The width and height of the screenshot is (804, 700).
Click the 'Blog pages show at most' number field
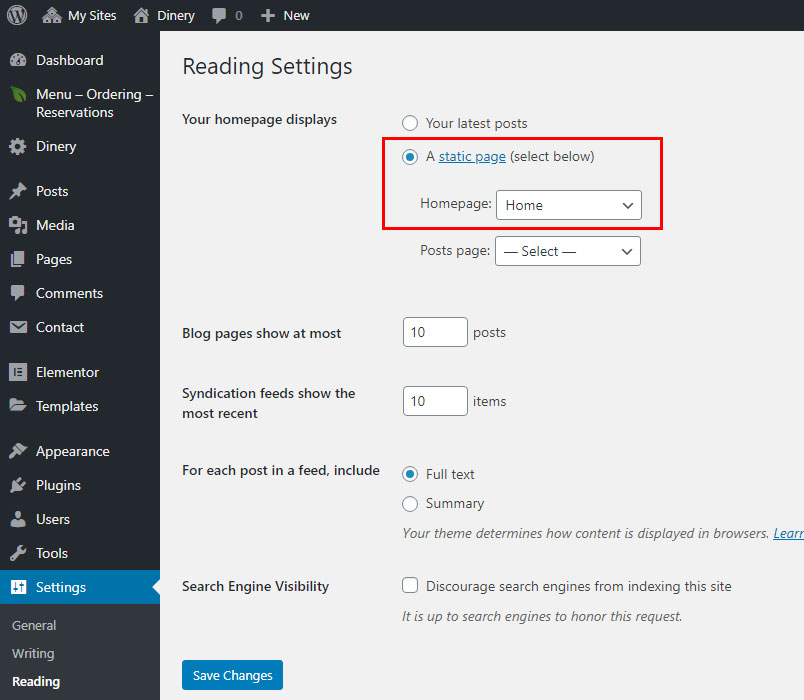[x=435, y=332]
